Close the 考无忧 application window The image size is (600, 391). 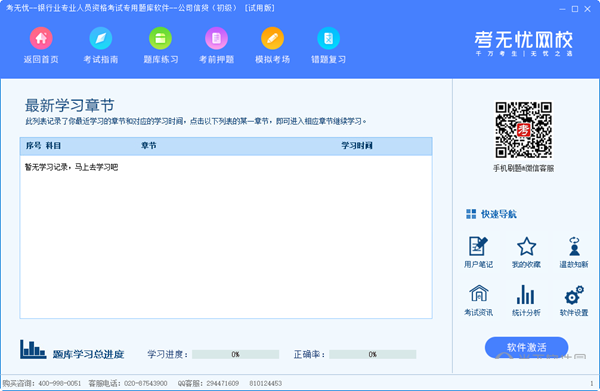587,9
